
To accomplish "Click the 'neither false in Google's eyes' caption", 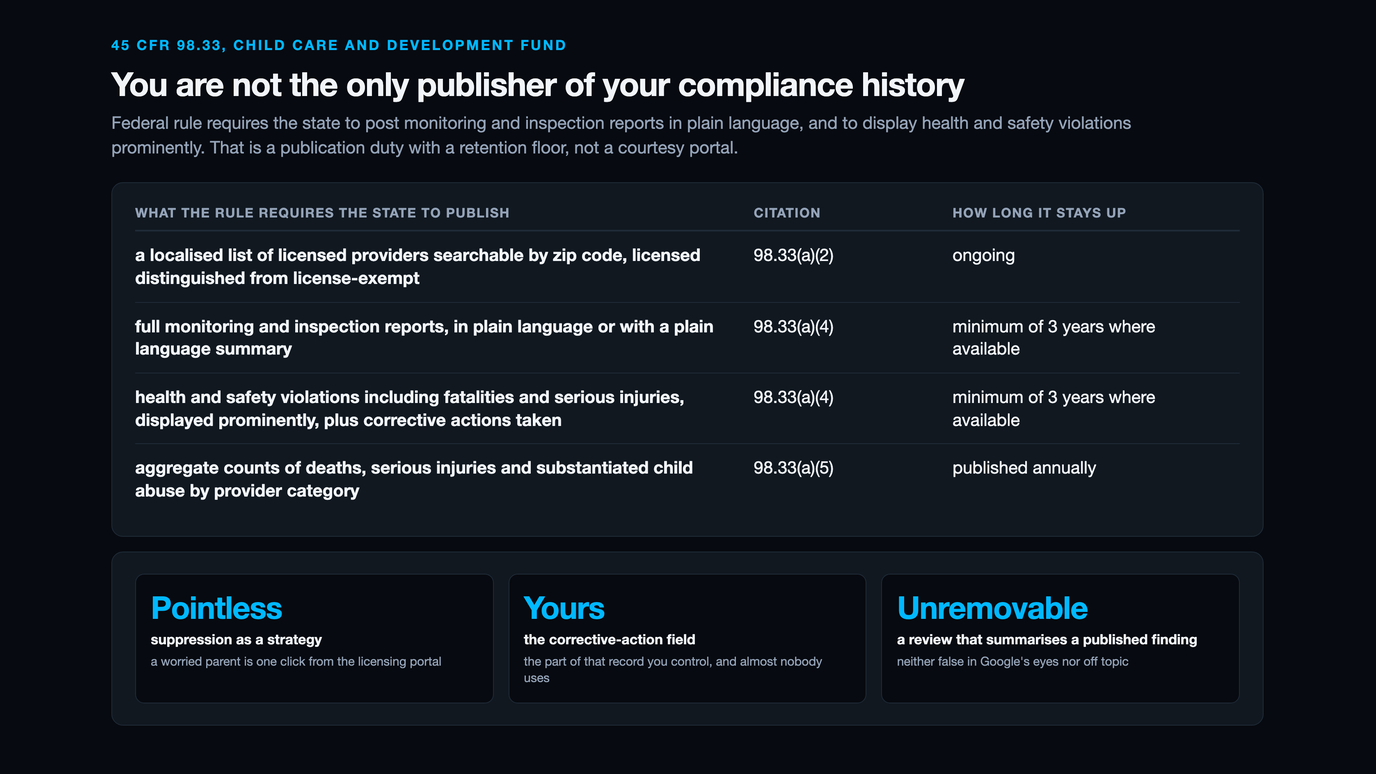I will (x=1012, y=661).
